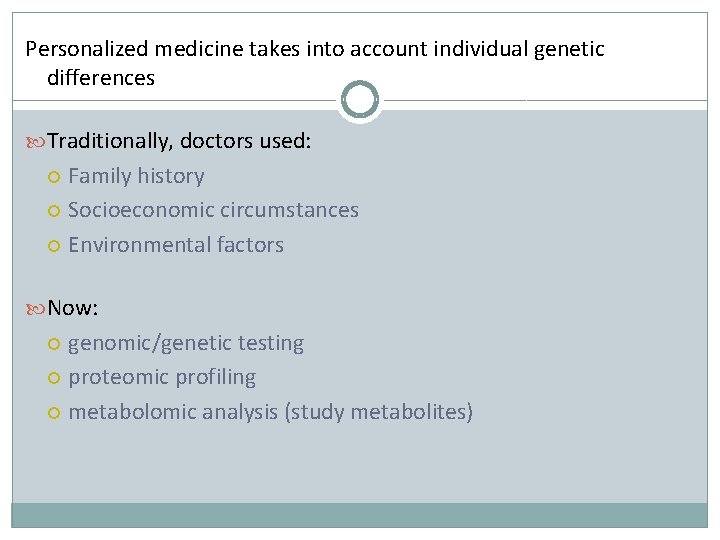Image resolution: width=720 pixels, height=540 pixels.
Task: Click the "Traditionally, doctors used:" heading text
Action: pyautogui.click(x=180, y=142)
